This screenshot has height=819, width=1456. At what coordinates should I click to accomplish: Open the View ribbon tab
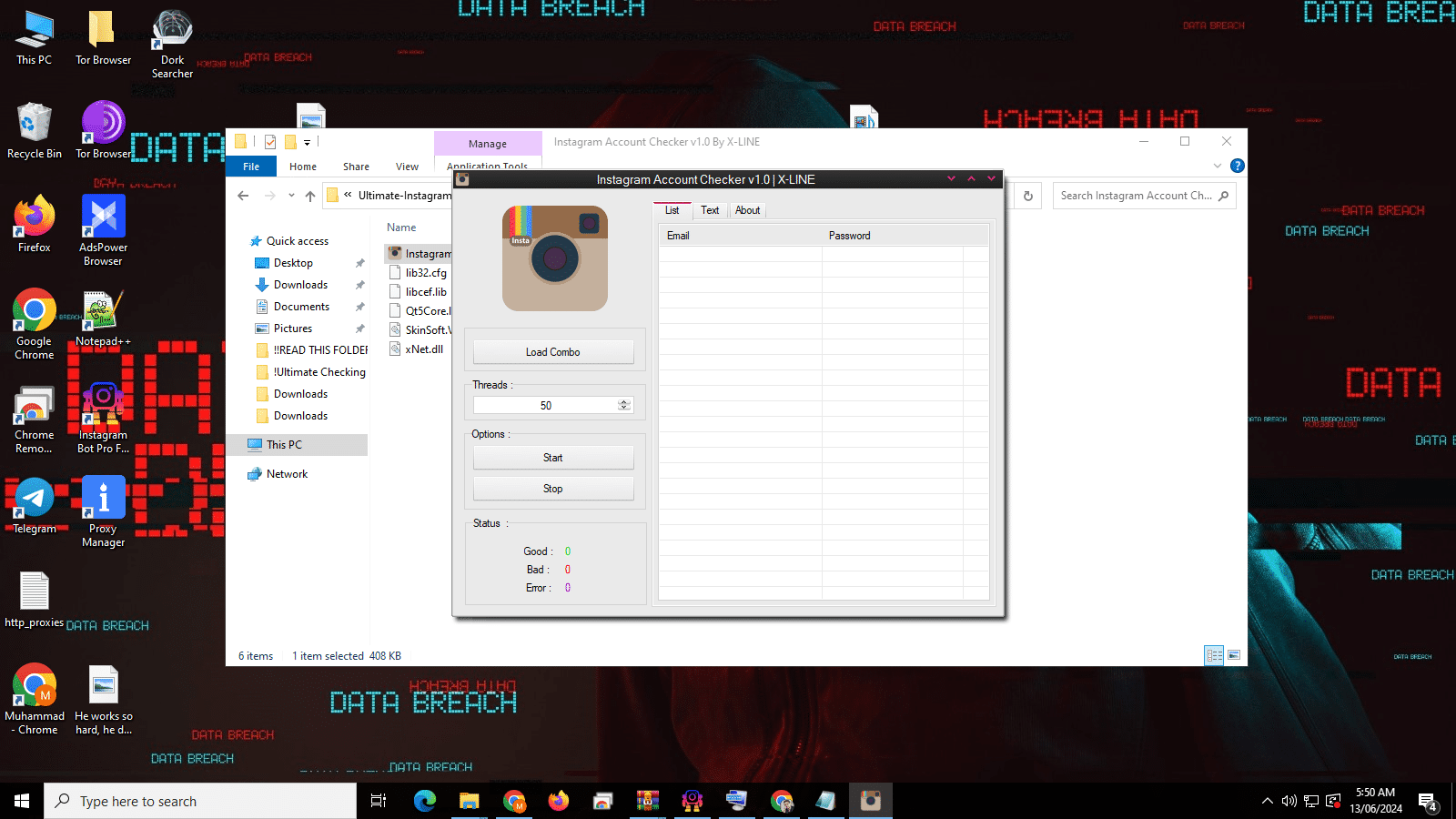[x=407, y=167]
